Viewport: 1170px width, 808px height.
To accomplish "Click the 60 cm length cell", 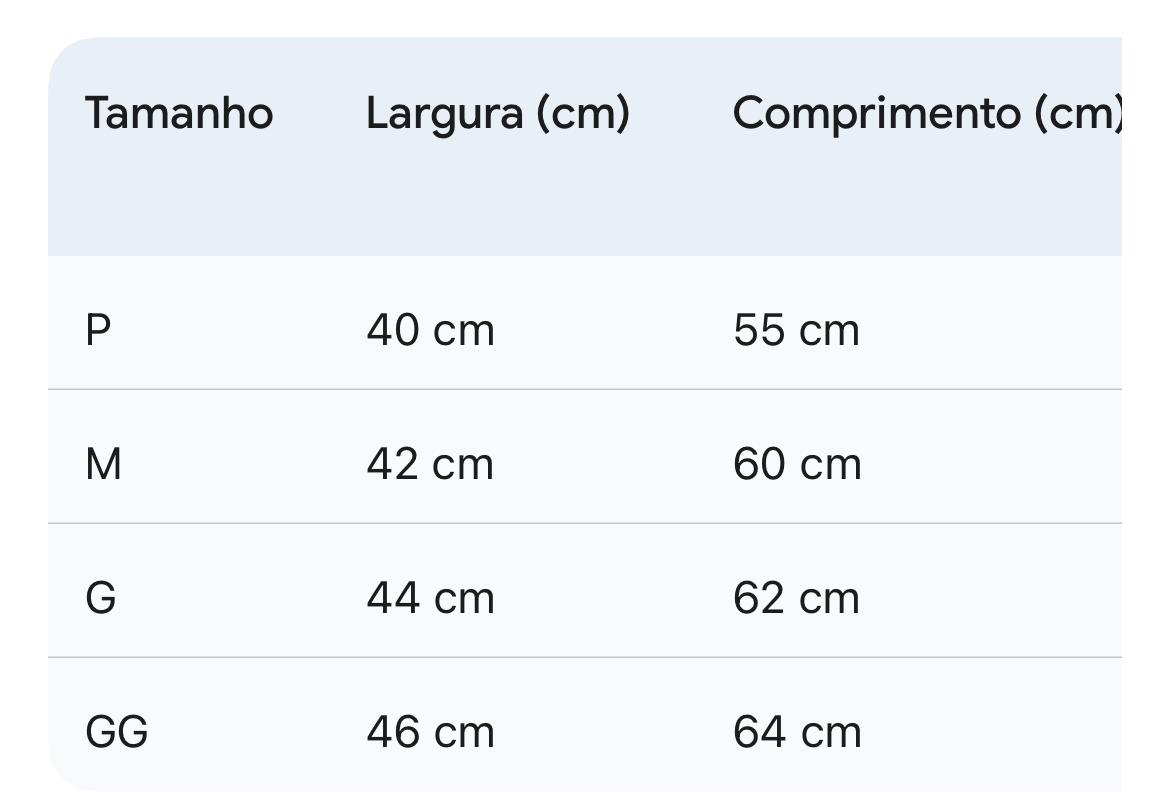I will [797, 464].
